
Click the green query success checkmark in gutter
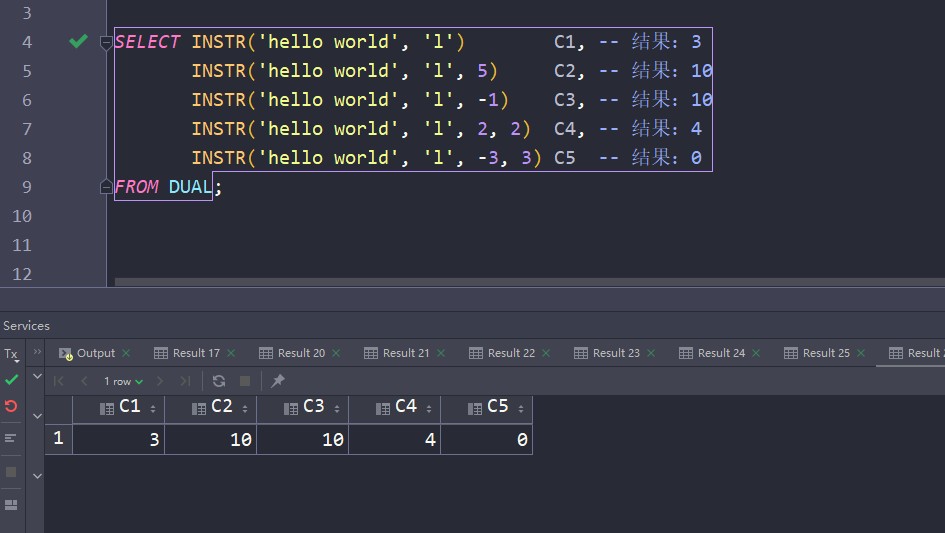[78, 41]
